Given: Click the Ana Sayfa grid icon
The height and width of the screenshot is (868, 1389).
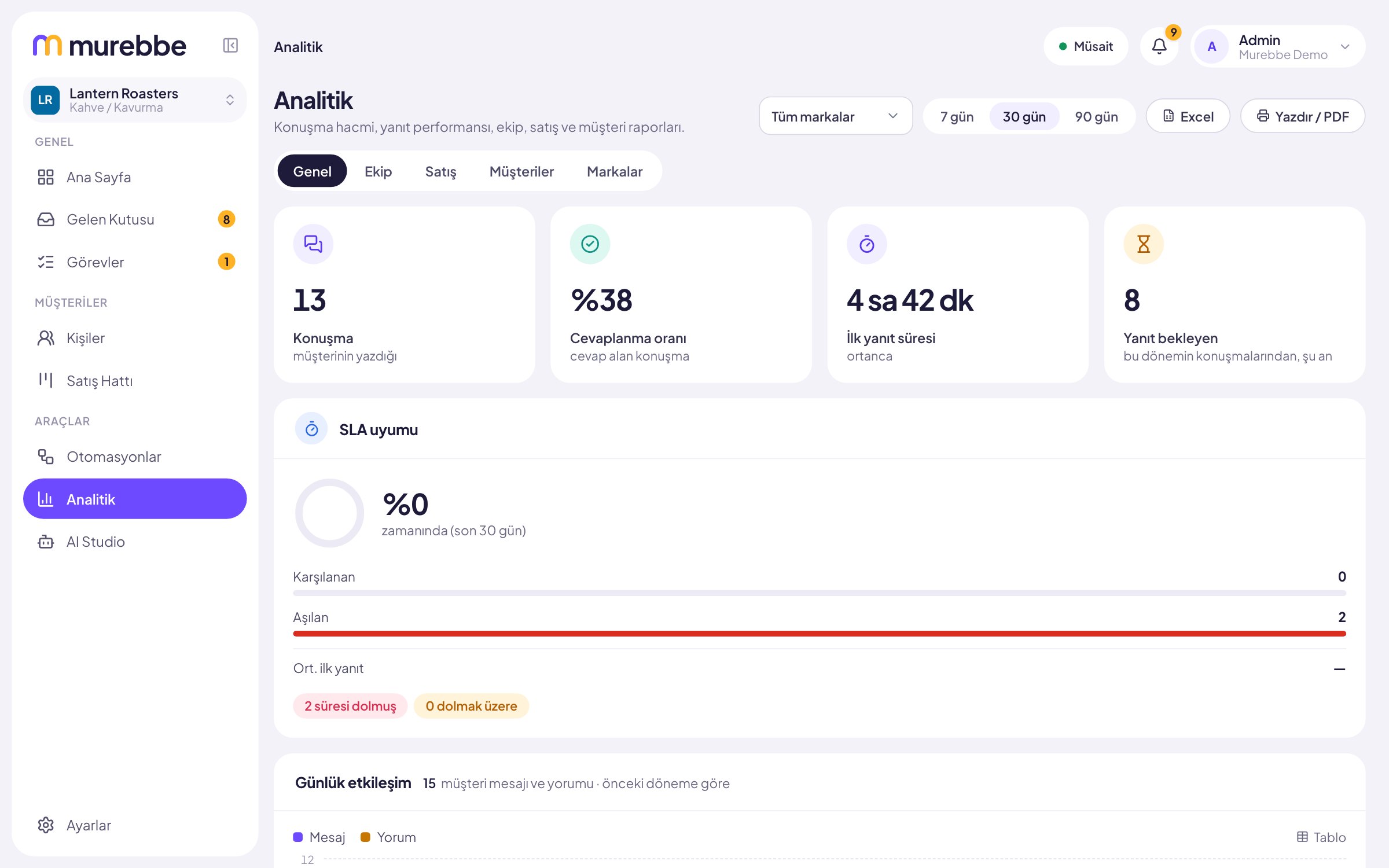Looking at the screenshot, I should pyautogui.click(x=46, y=177).
